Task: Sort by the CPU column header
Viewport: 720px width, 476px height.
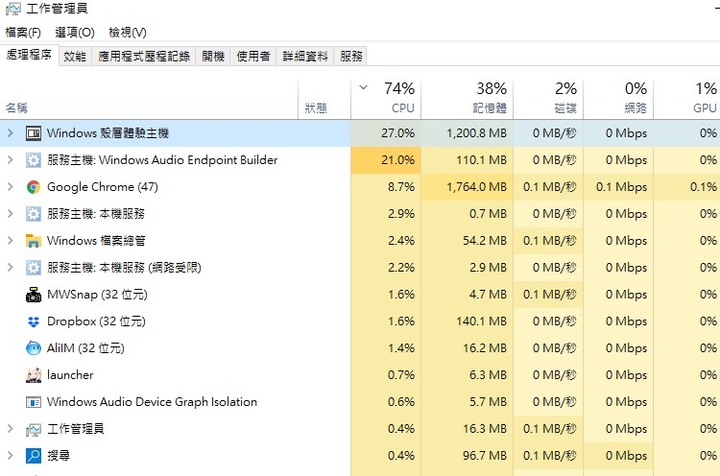Action: (x=386, y=98)
